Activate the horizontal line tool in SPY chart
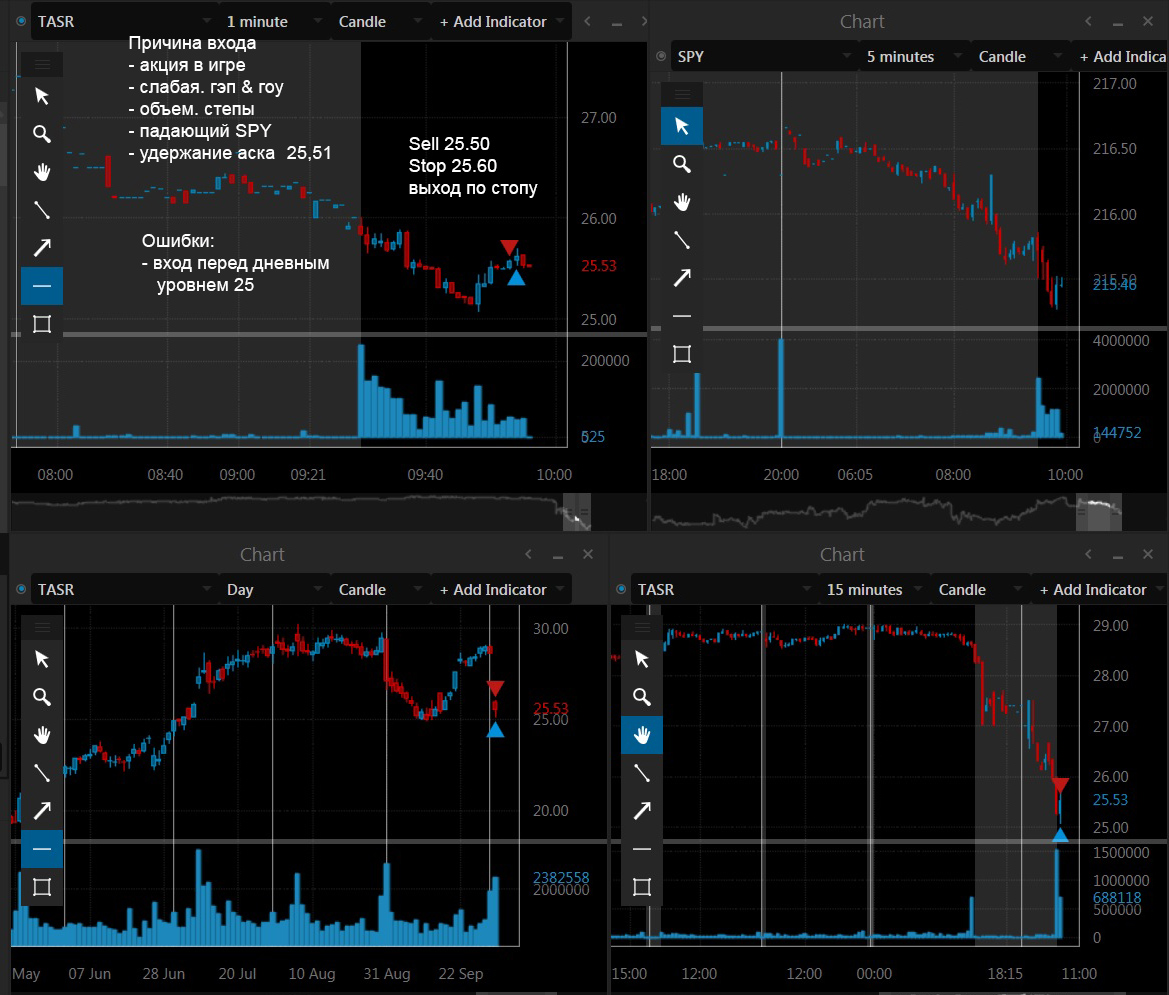Screen dimensions: 1169x995 pos(681,316)
